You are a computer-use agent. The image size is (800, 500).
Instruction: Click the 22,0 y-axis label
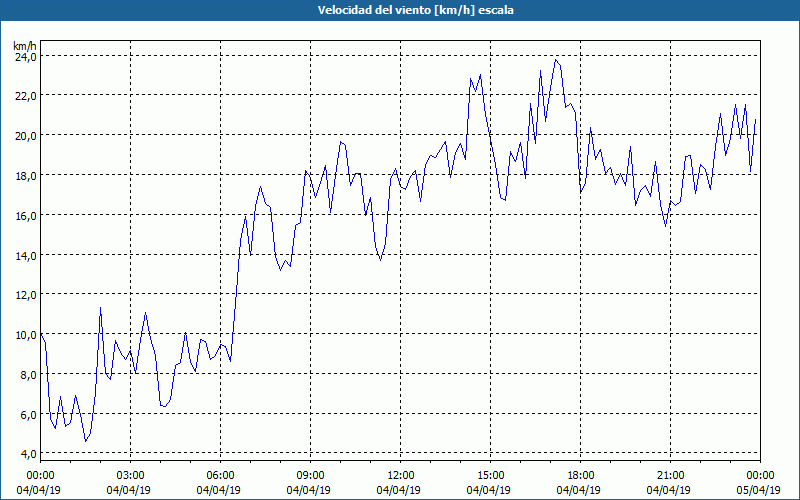25,96
